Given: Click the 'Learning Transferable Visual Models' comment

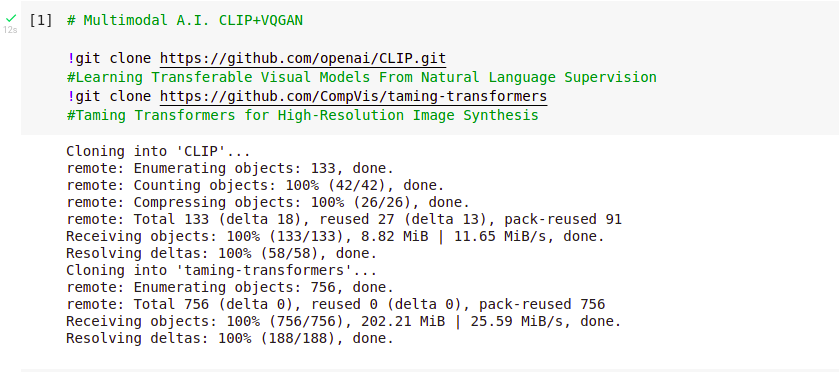Looking at the screenshot, I should click(362, 78).
